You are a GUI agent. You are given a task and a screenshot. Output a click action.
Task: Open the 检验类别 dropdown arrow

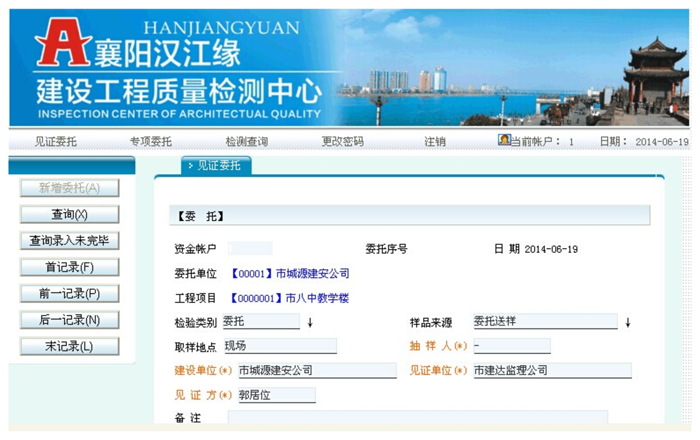pyautogui.click(x=310, y=322)
